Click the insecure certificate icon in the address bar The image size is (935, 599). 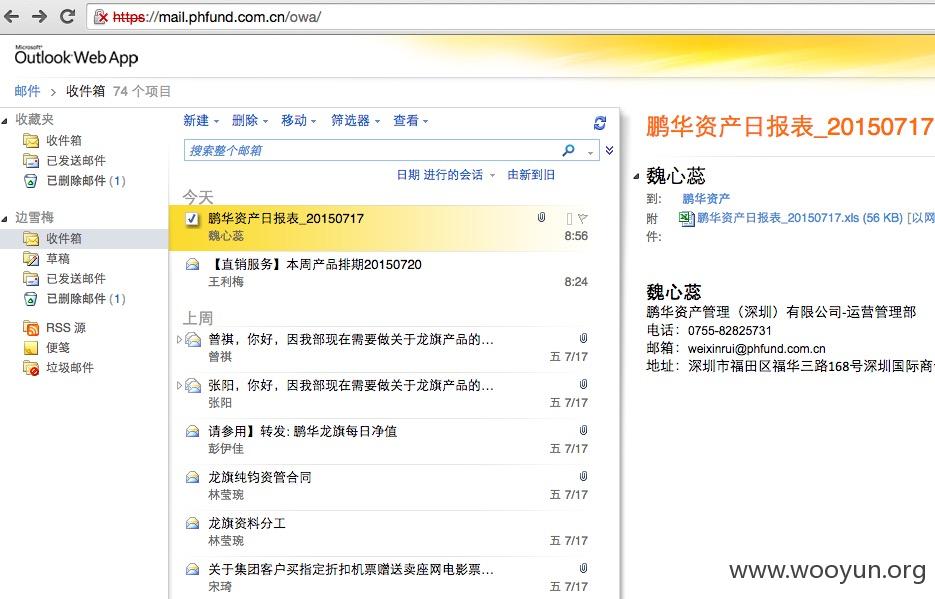(x=101, y=17)
